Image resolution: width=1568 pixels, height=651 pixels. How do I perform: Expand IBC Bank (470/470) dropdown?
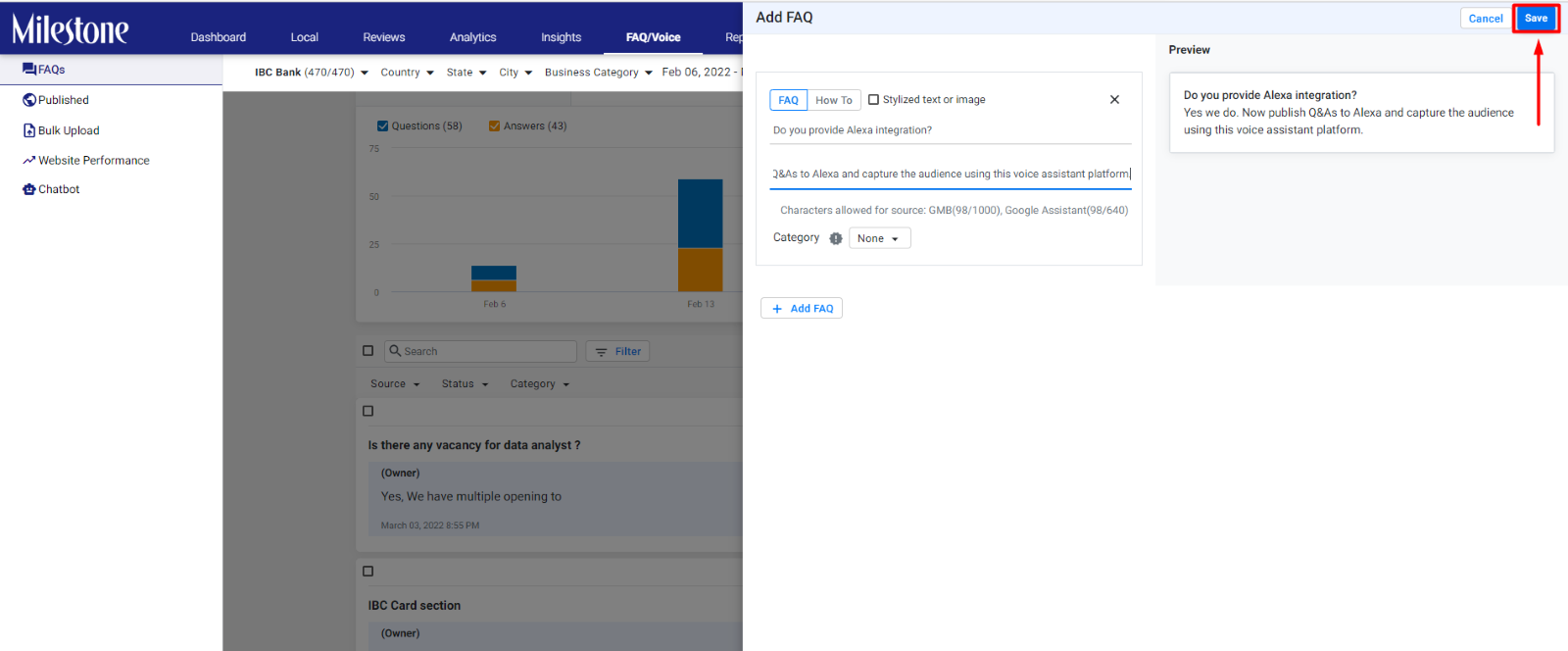coord(312,73)
